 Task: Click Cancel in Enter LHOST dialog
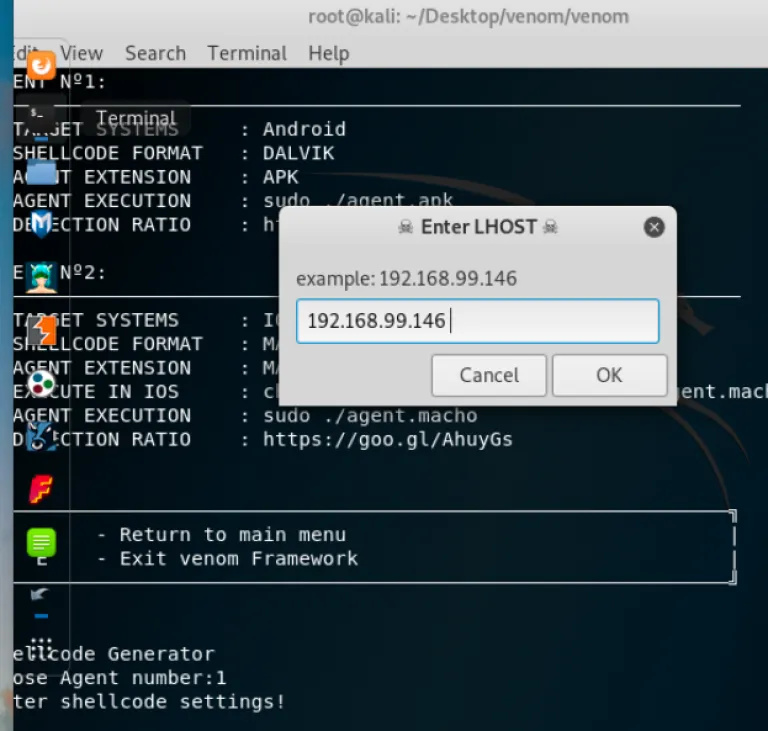489,375
